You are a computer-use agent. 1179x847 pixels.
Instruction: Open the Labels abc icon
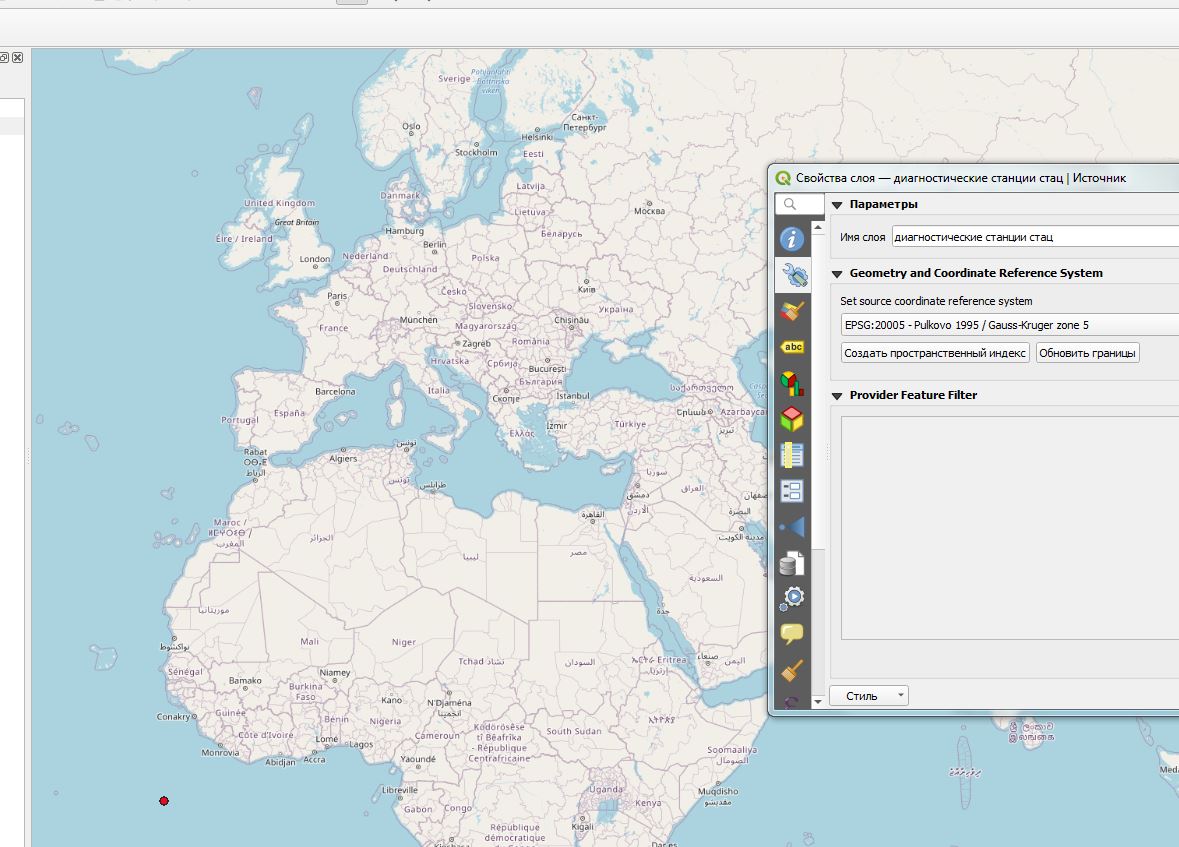792,347
